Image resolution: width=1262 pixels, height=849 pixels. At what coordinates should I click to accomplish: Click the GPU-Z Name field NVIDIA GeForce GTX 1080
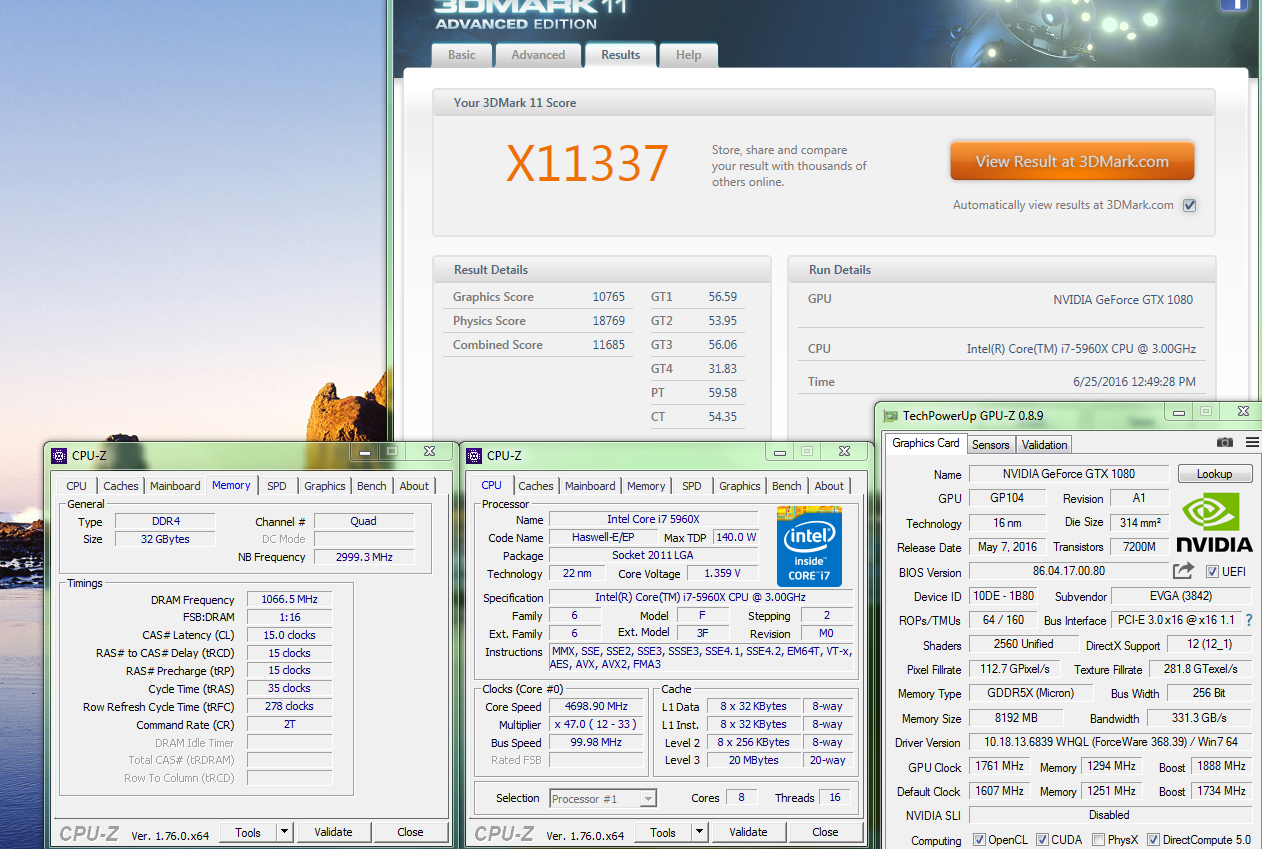coord(1068,474)
